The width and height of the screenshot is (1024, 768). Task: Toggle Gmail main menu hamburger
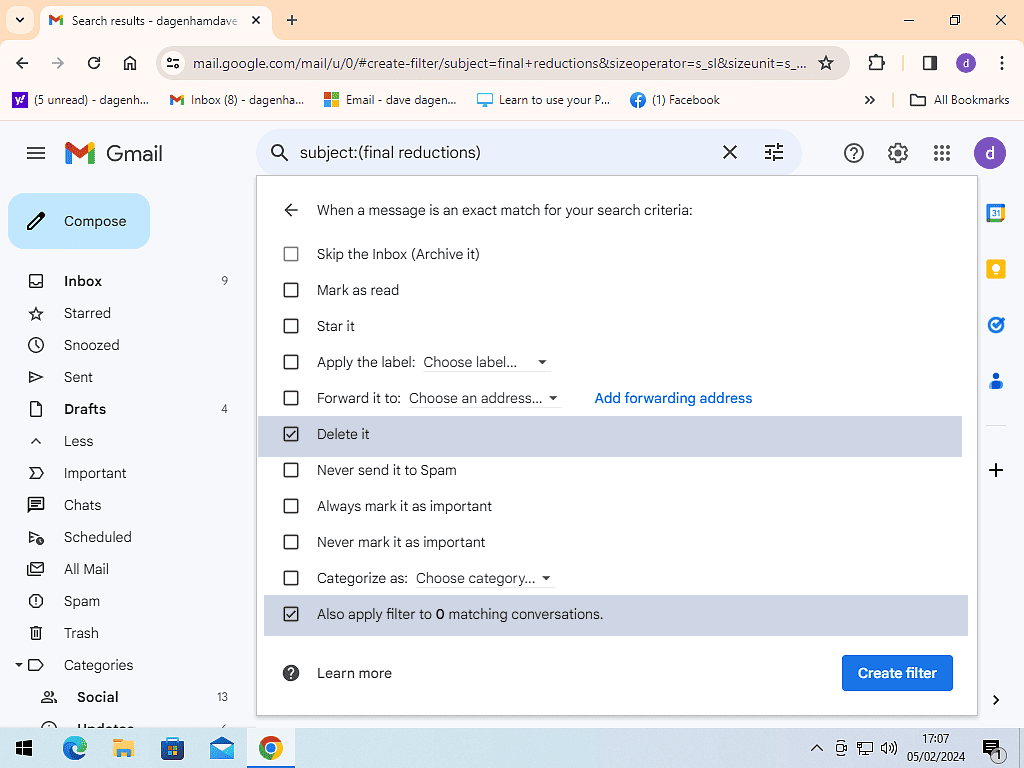coord(36,153)
